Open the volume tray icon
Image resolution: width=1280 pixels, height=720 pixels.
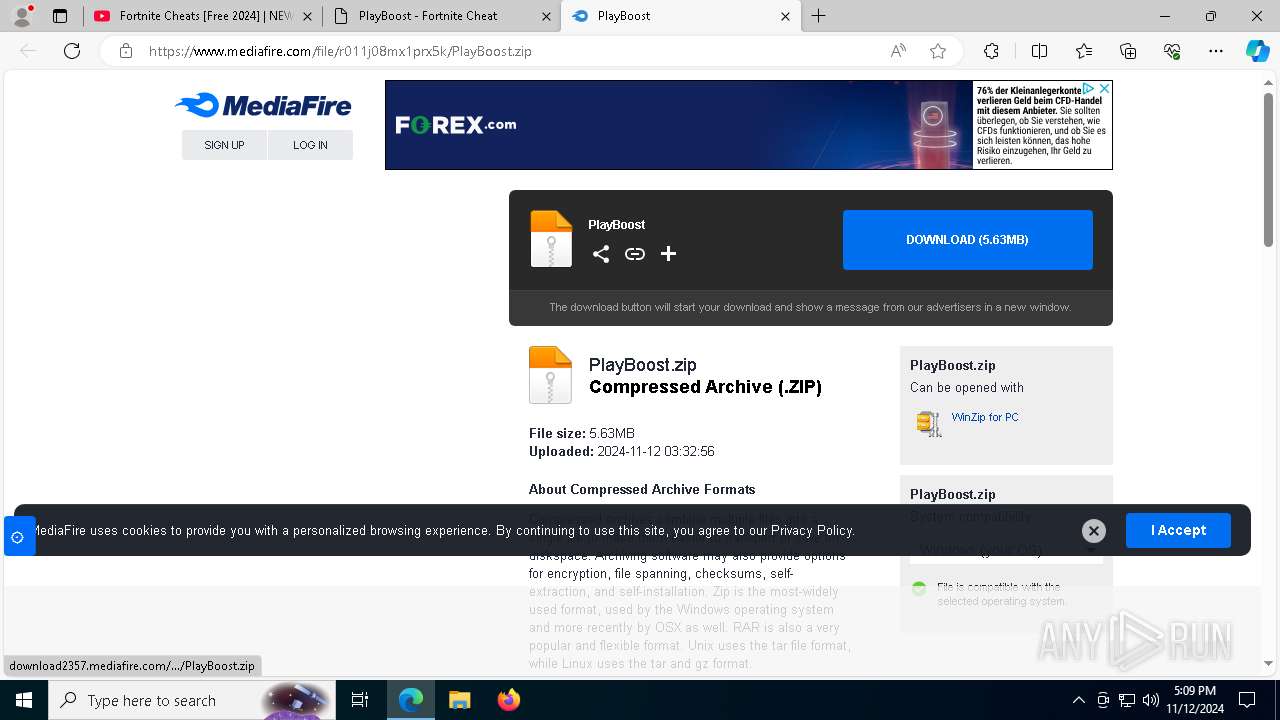1151,700
